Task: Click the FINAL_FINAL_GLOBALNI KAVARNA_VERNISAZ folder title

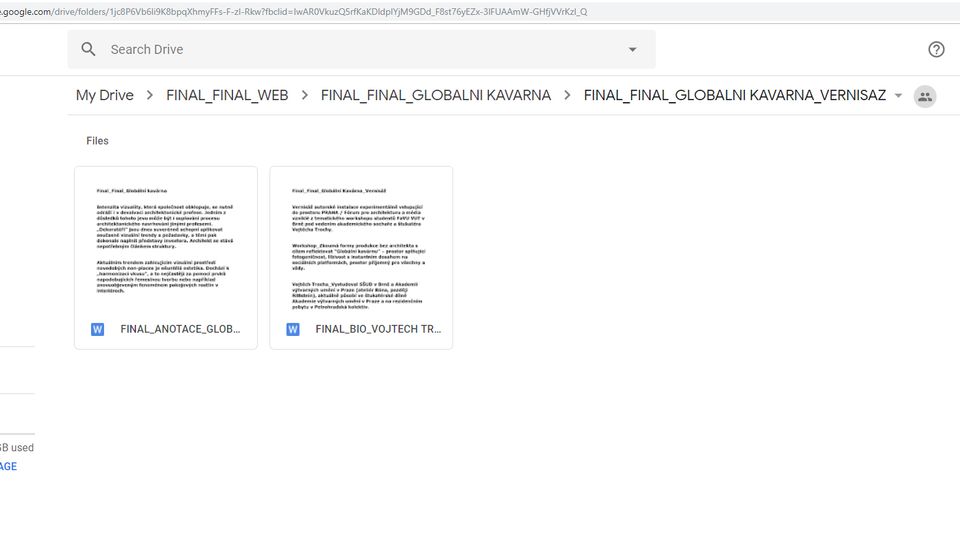Action: point(734,95)
